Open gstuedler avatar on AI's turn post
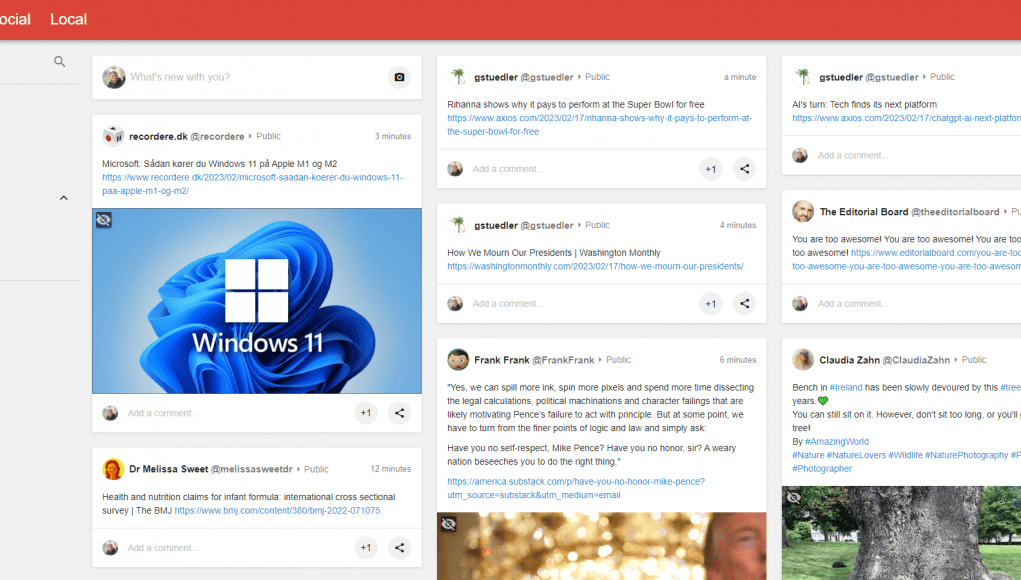The width and height of the screenshot is (1021, 580). 803,77
